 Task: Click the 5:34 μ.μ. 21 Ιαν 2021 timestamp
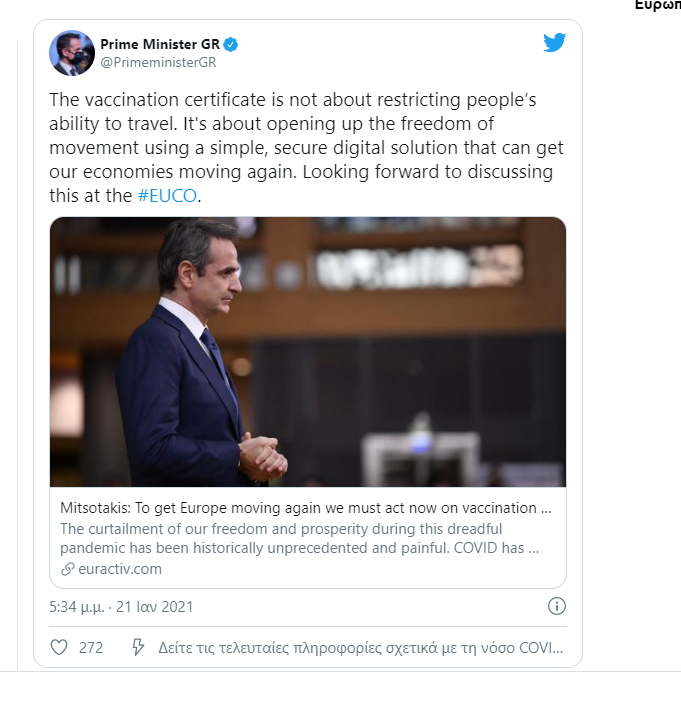pyautogui.click(x=121, y=607)
